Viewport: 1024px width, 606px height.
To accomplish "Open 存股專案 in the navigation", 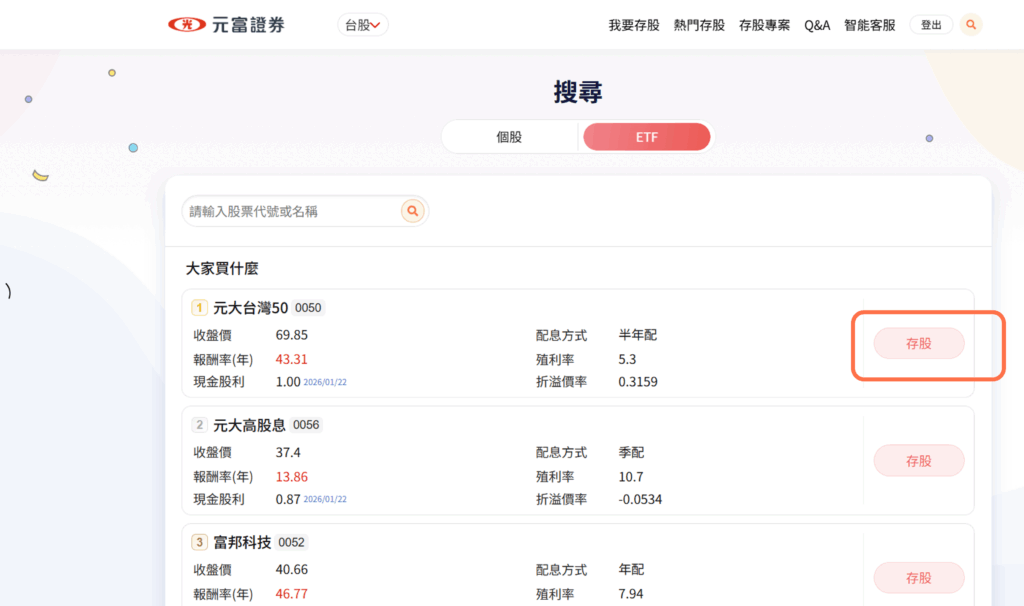I will click(x=764, y=25).
